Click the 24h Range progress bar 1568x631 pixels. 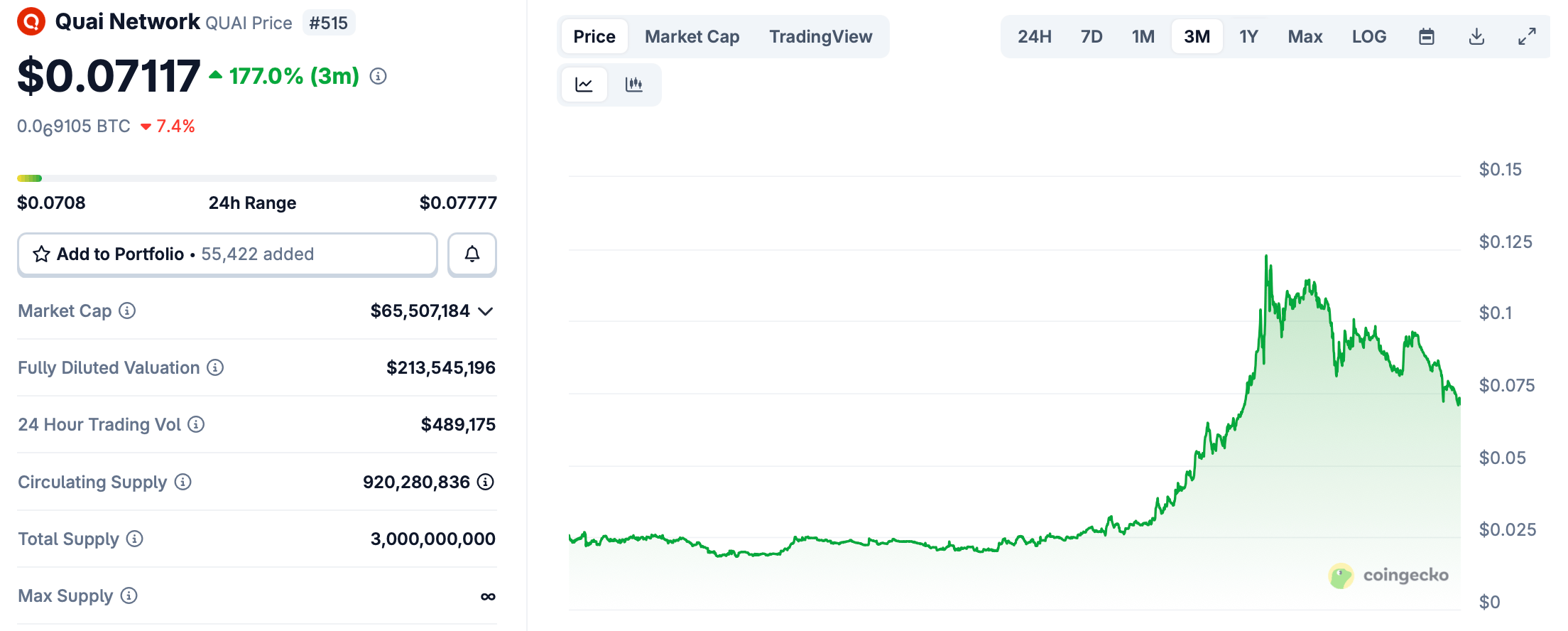[x=256, y=178]
